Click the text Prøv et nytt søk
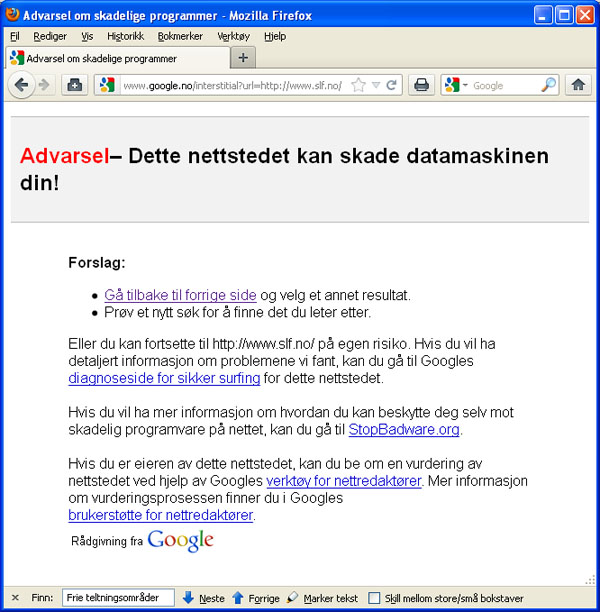600x612 pixels. (152, 312)
